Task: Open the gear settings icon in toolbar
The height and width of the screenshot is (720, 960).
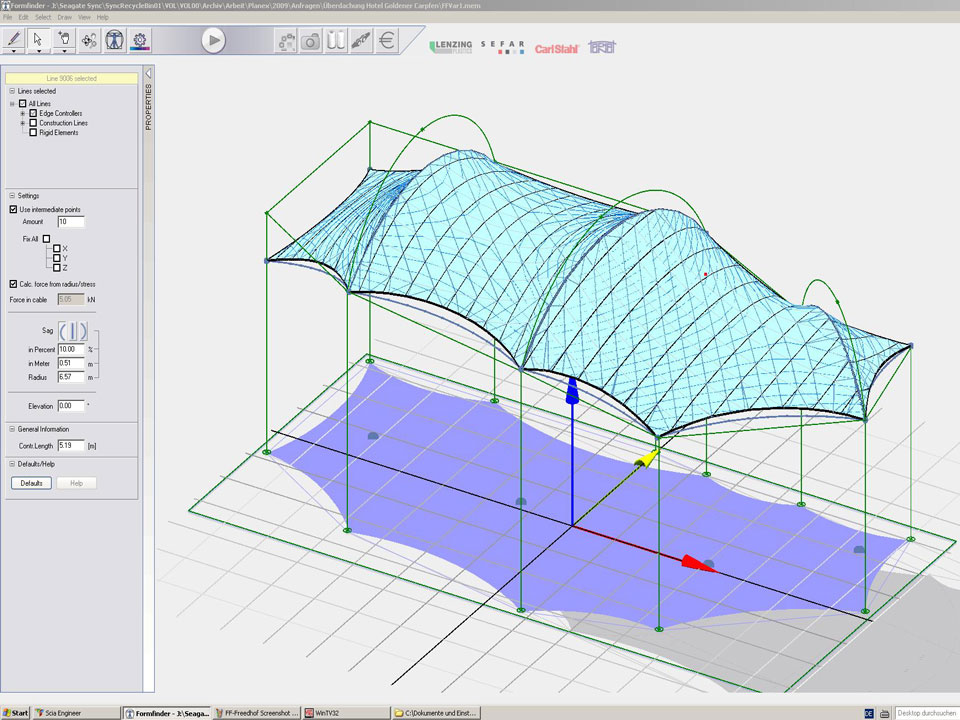Action: click(x=139, y=40)
